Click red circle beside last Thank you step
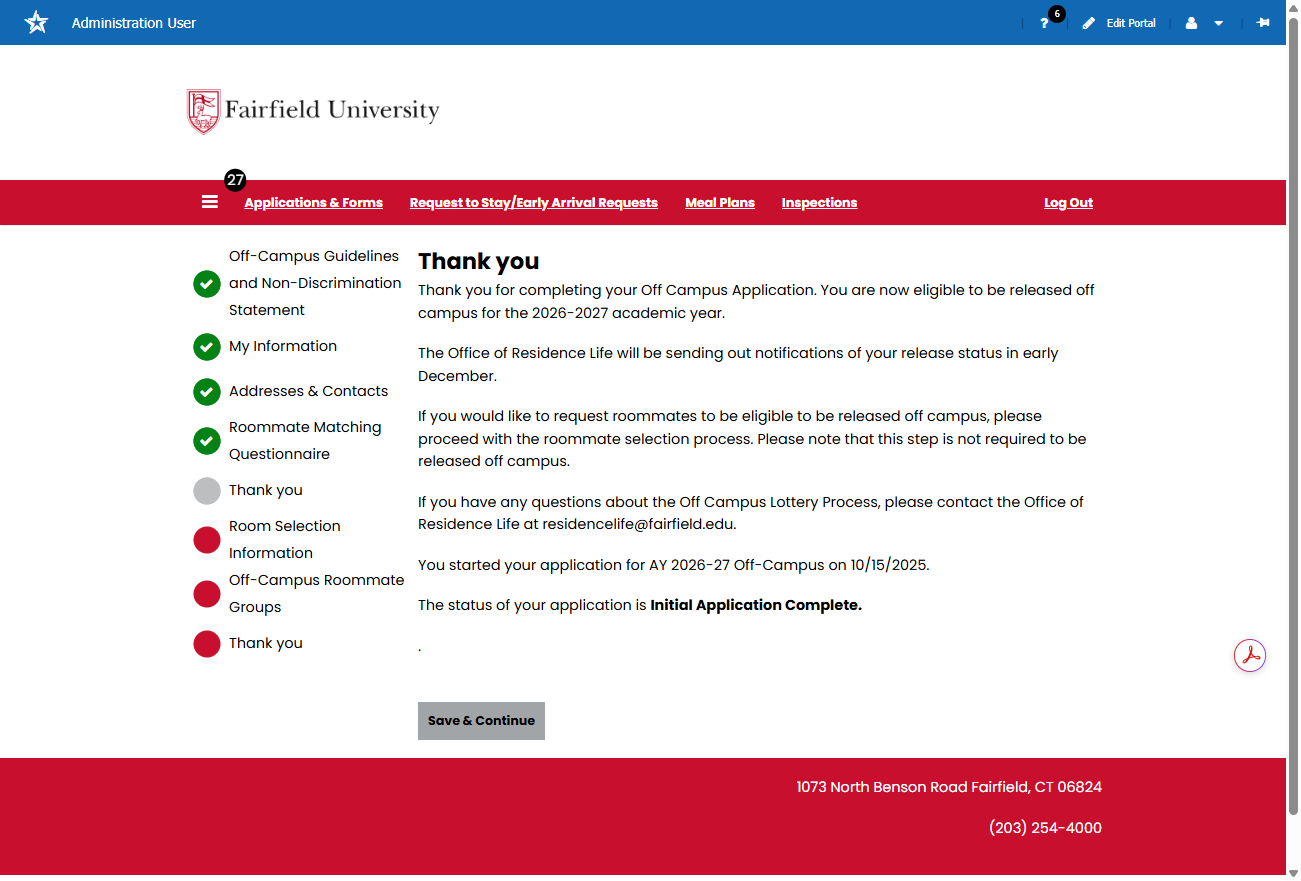The height and width of the screenshot is (881, 1301). [x=207, y=644]
